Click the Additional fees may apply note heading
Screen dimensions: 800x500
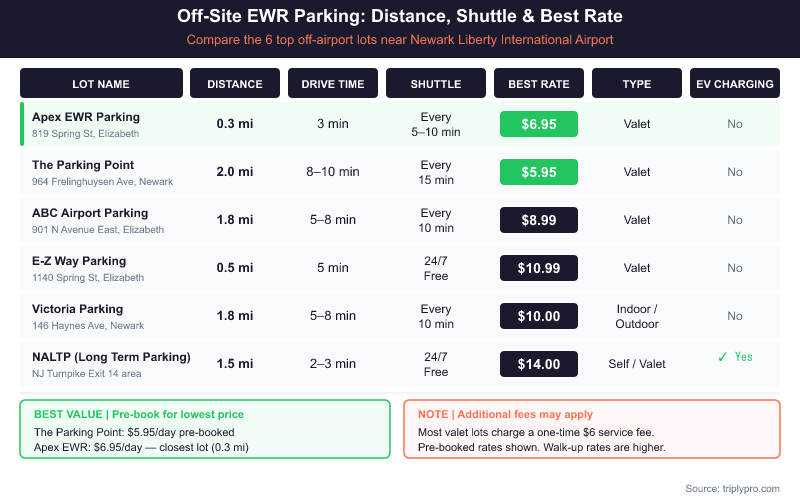click(x=505, y=414)
